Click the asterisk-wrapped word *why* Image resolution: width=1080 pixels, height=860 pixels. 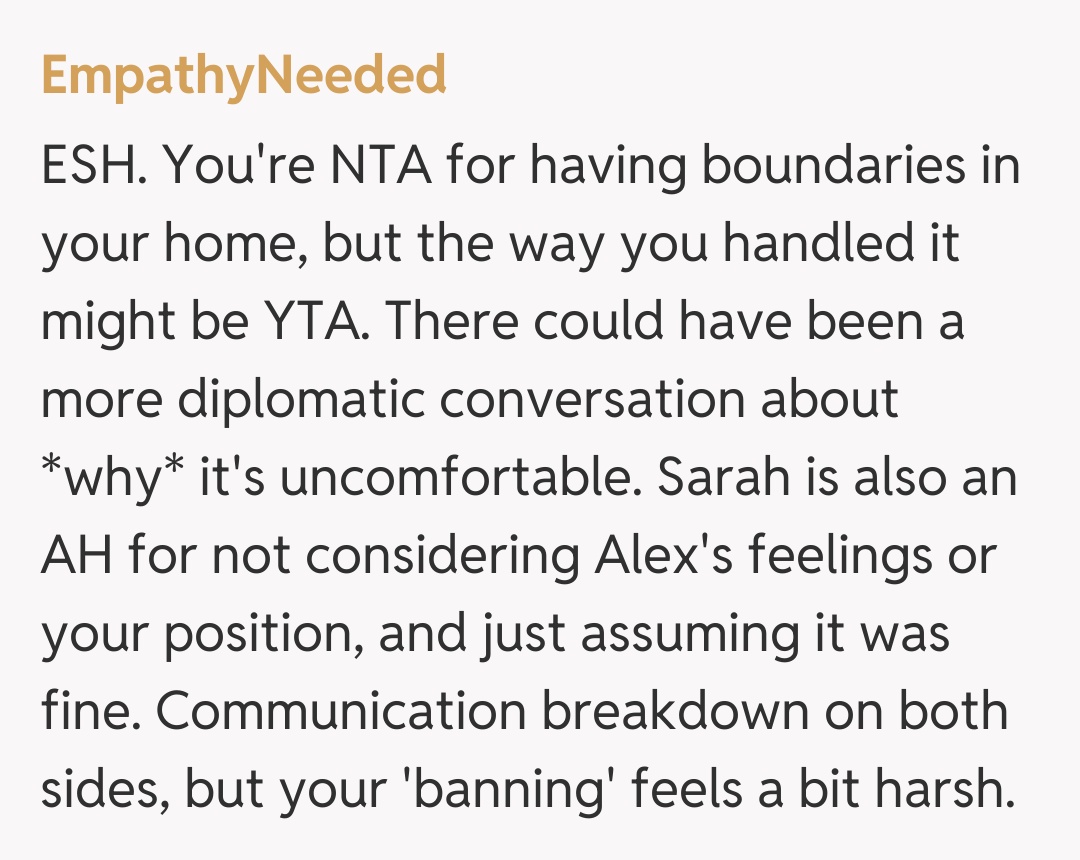pos(110,477)
